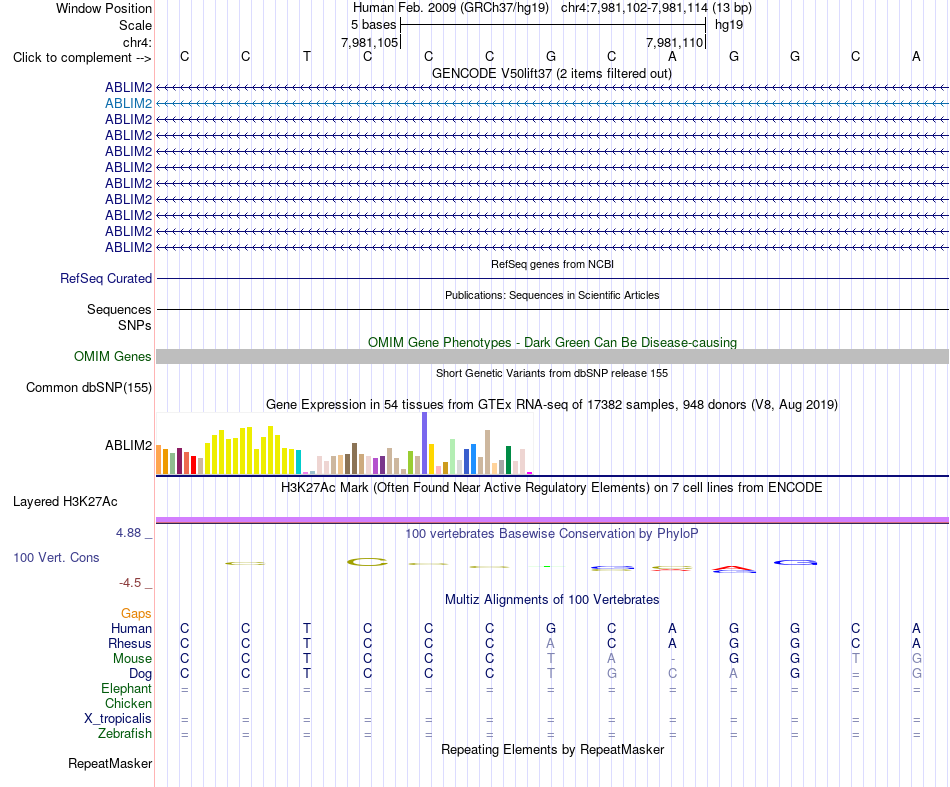The height and width of the screenshot is (787, 950).
Task: Open the RefSeq Curated track label
Action: 105,279
